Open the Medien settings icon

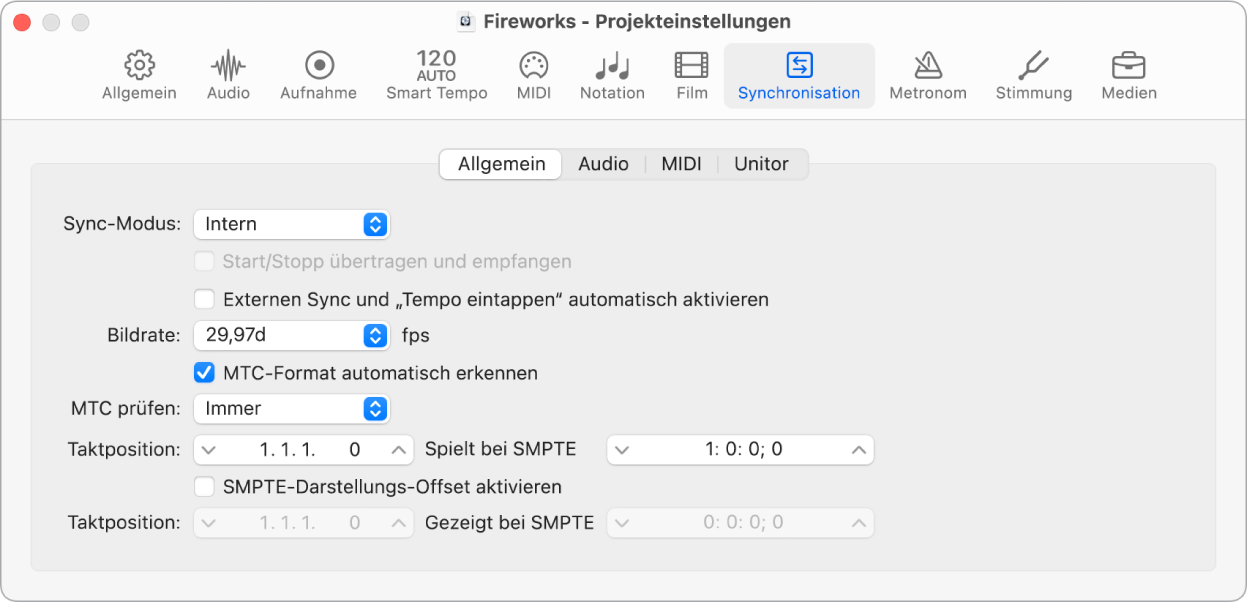click(1128, 75)
